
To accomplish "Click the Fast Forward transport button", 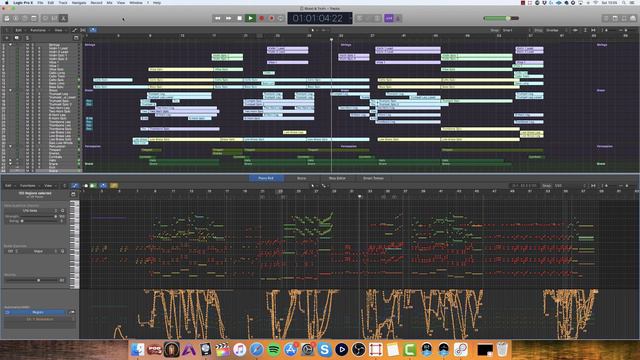I will point(229,18).
